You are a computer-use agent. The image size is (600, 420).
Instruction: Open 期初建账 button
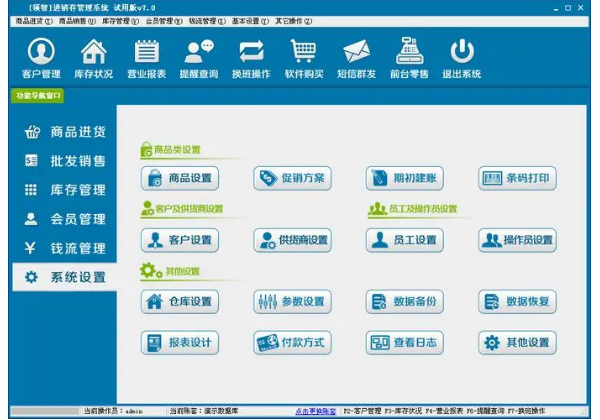[x=405, y=178]
